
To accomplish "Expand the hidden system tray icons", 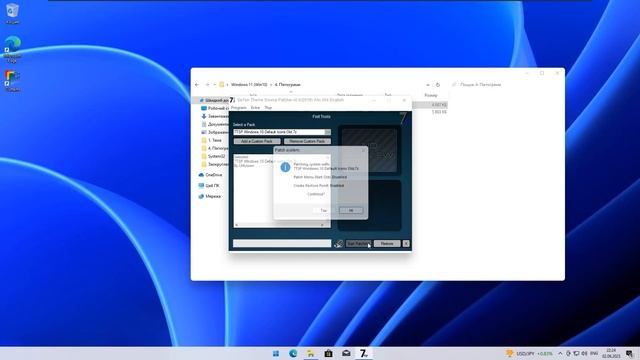I will coord(560,353).
